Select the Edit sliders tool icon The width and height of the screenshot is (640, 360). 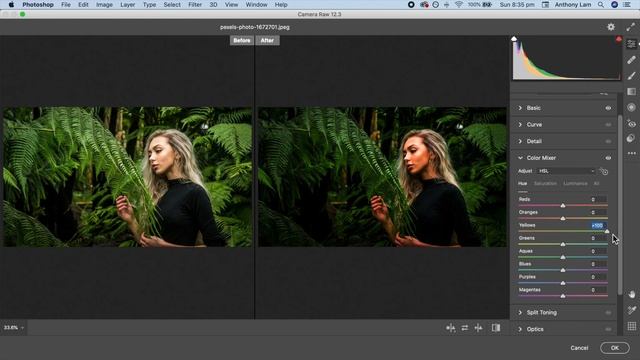click(631, 44)
